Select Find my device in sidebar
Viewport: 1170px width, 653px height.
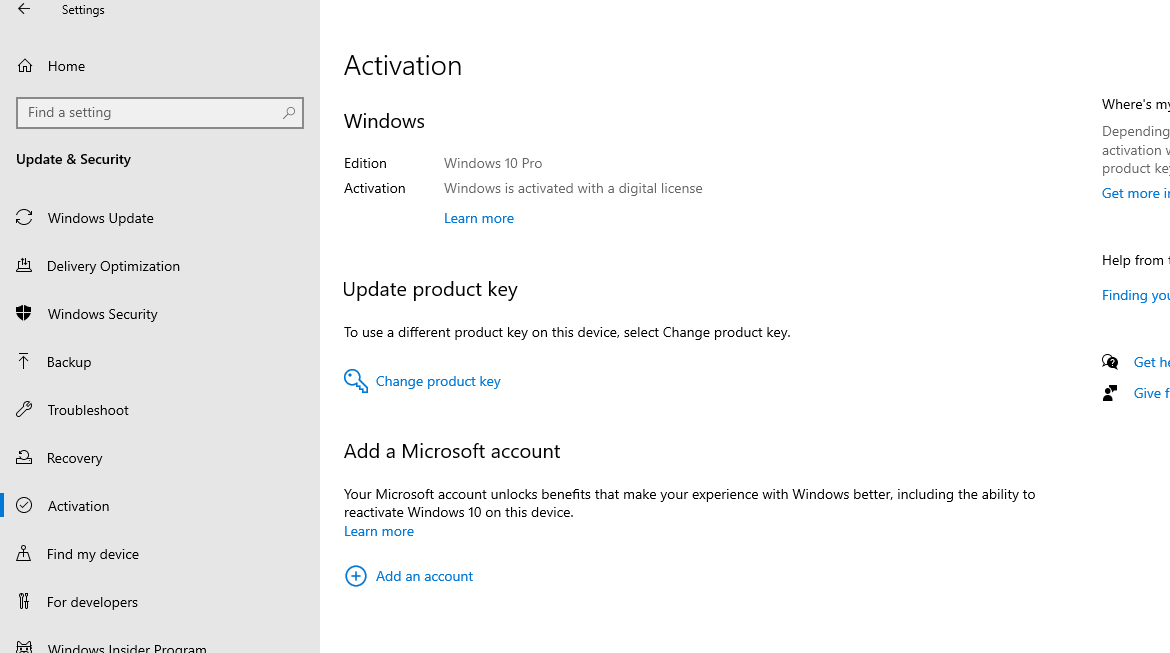tap(93, 554)
